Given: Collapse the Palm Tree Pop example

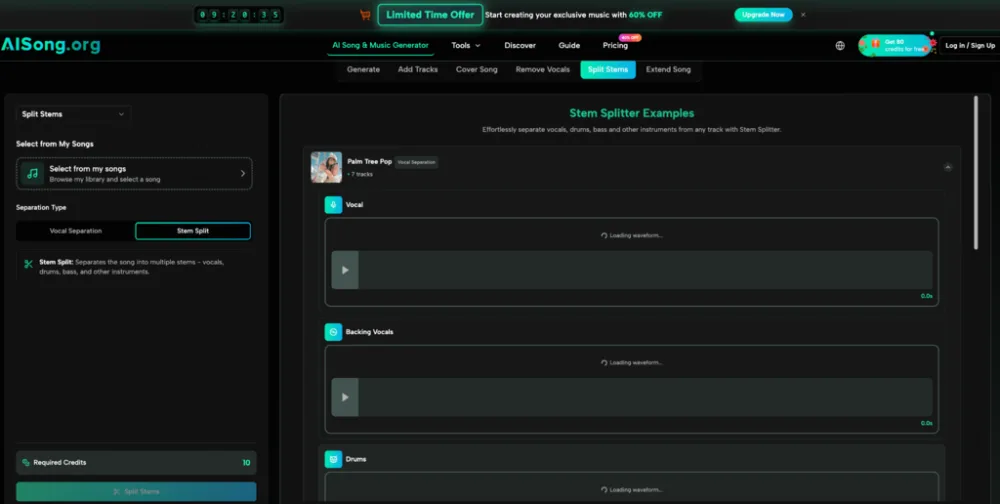Looking at the screenshot, I should [x=948, y=167].
